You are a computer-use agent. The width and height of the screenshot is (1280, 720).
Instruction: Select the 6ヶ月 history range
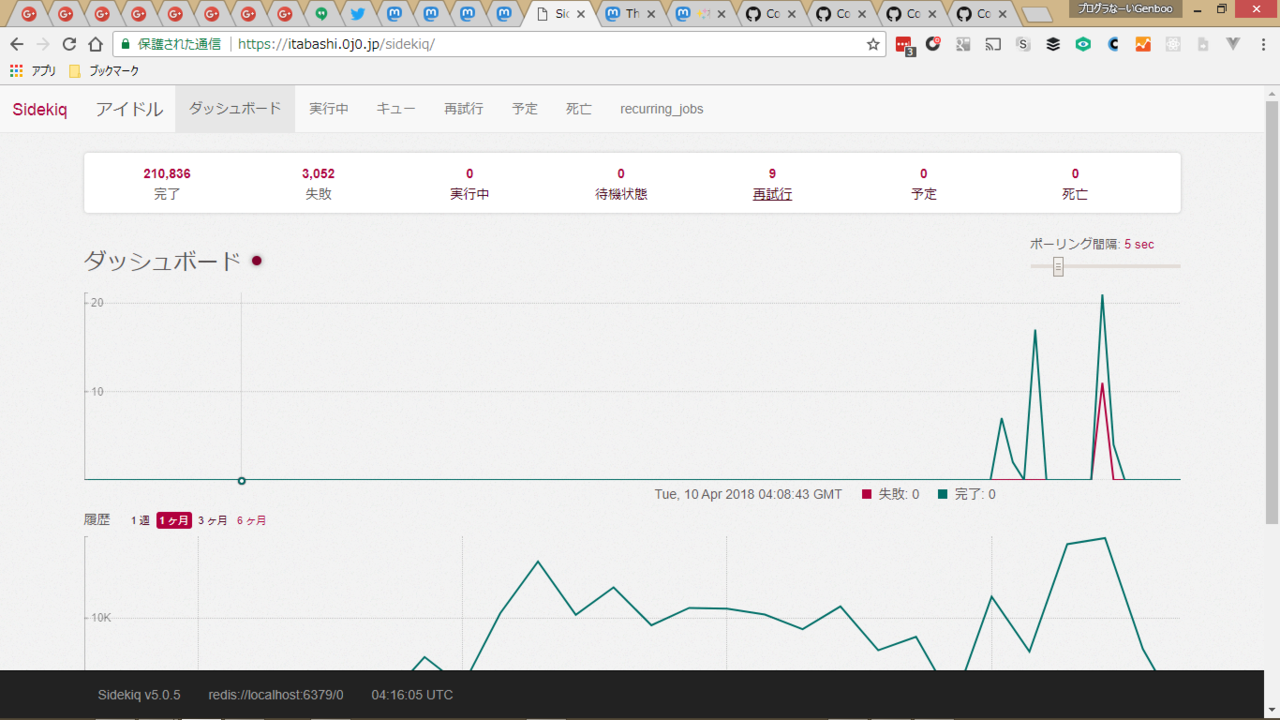pyautogui.click(x=251, y=520)
